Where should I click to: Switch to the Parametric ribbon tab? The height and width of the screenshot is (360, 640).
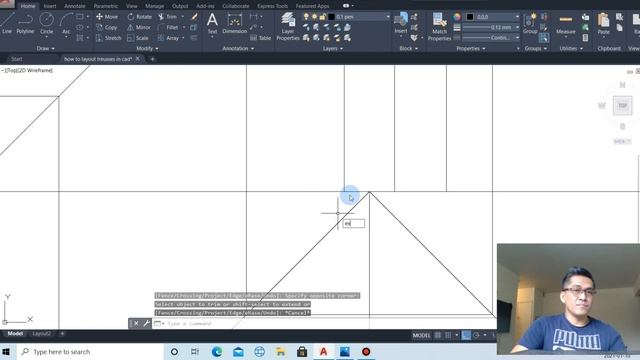tap(106, 6)
